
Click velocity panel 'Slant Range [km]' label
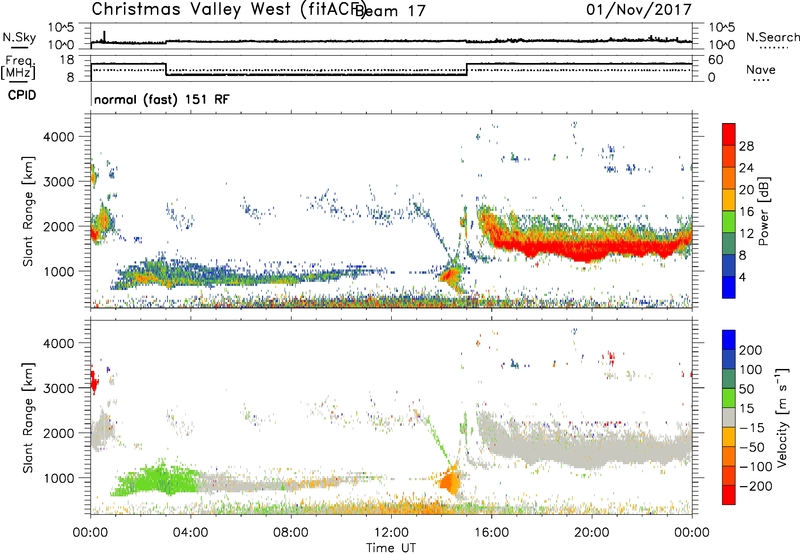pos(28,418)
